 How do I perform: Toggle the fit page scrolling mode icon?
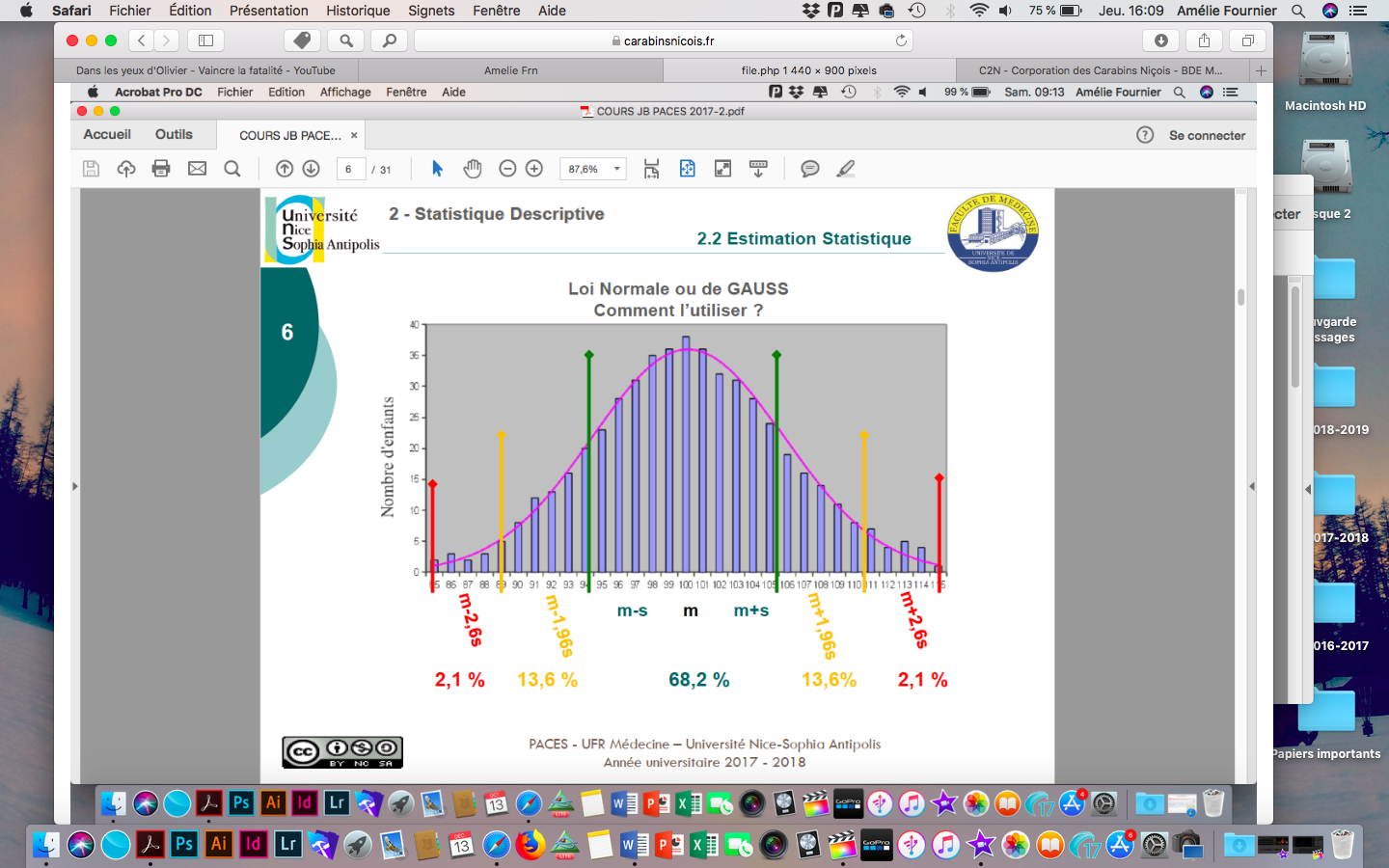pyautogui.click(x=652, y=169)
